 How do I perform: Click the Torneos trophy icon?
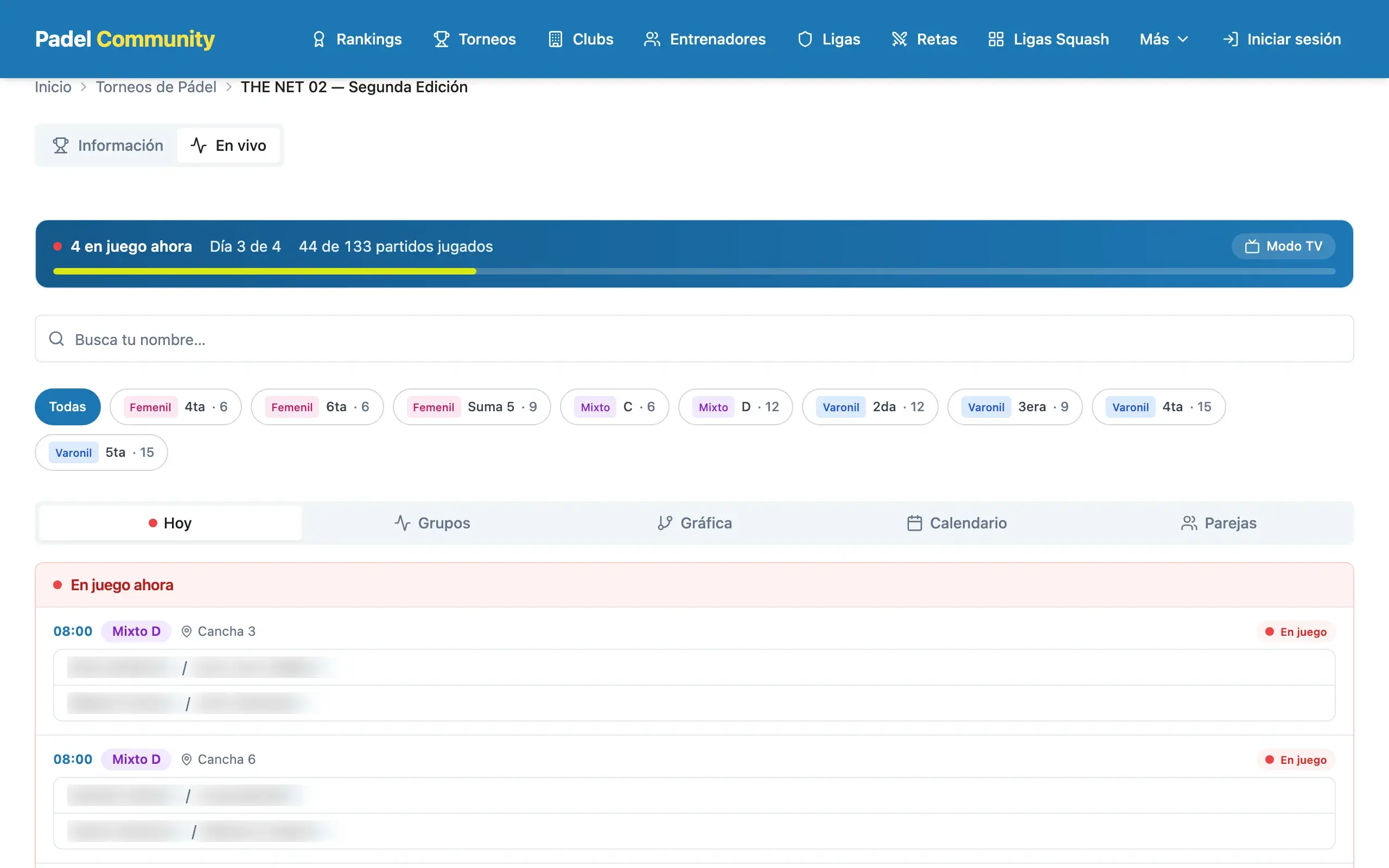pos(441,39)
